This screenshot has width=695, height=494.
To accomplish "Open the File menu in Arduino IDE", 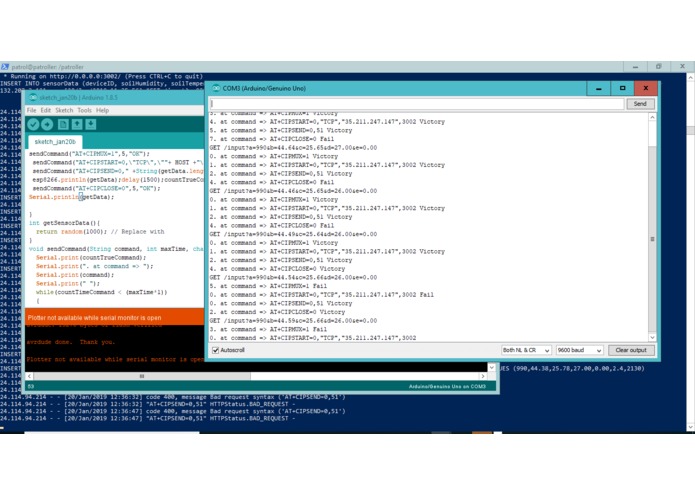I will [x=31, y=110].
